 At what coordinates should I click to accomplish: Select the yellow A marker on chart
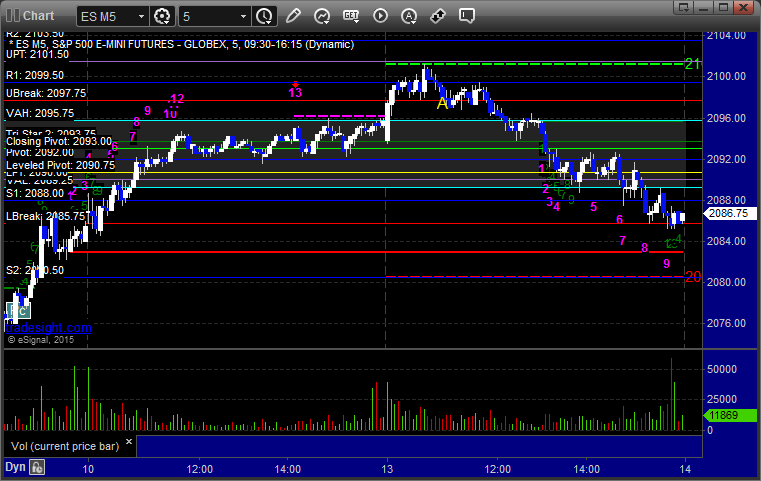(442, 103)
